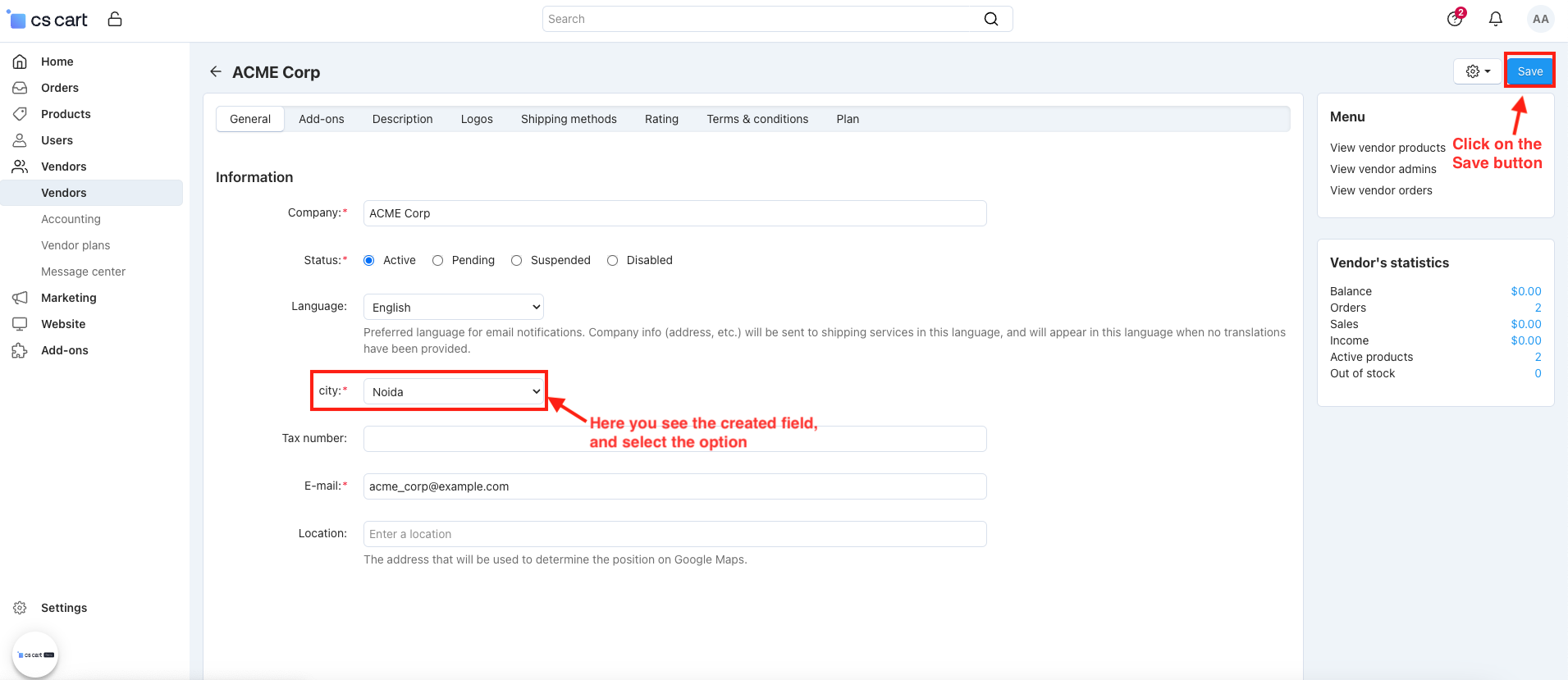Click the AA user avatar

pyautogui.click(x=1540, y=19)
